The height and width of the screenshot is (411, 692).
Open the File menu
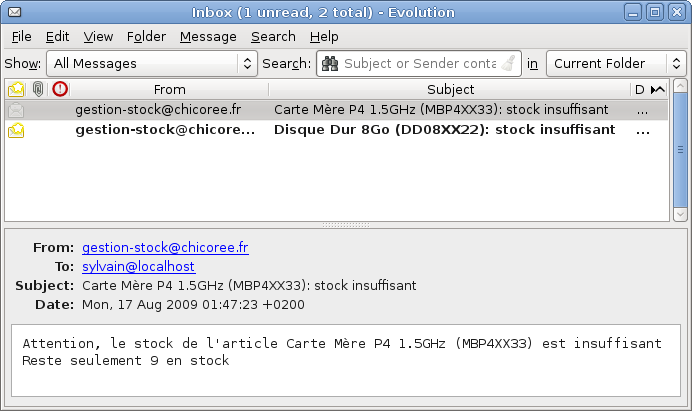click(22, 37)
